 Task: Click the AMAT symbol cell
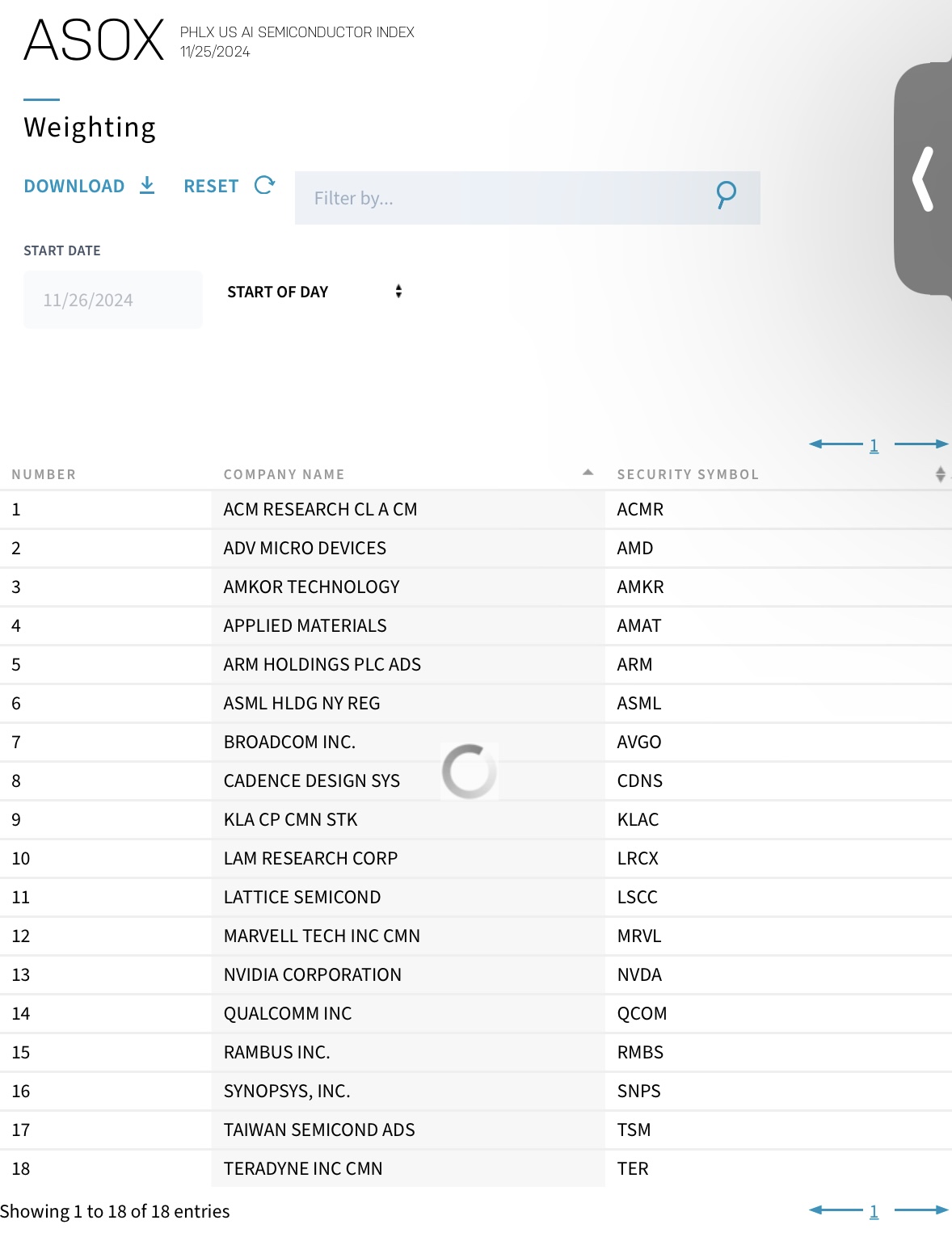click(x=778, y=625)
